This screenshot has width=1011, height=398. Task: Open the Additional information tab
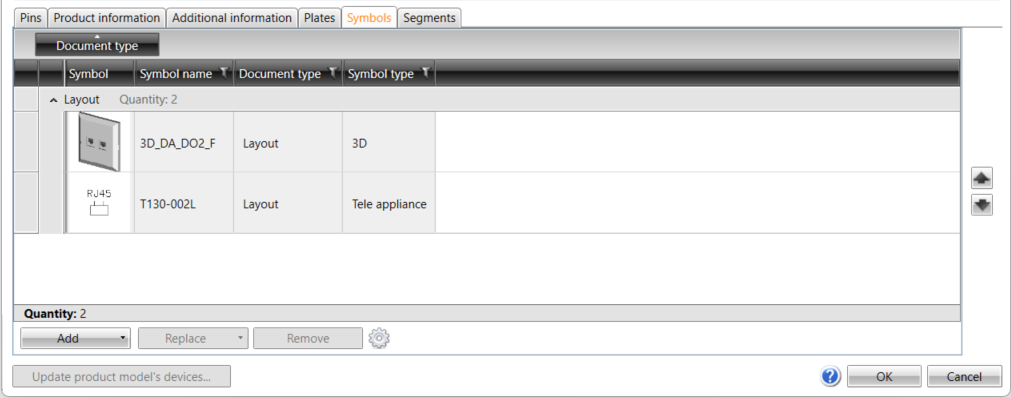pos(232,18)
